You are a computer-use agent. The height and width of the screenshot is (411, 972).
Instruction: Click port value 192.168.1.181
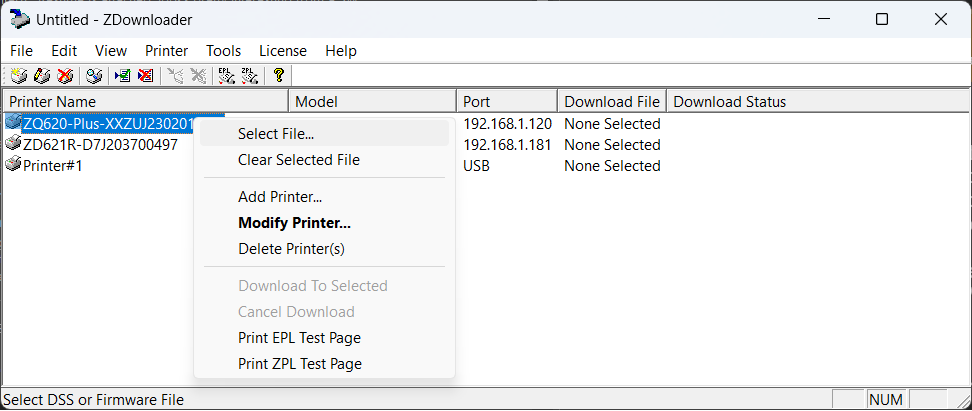coord(508,145)
